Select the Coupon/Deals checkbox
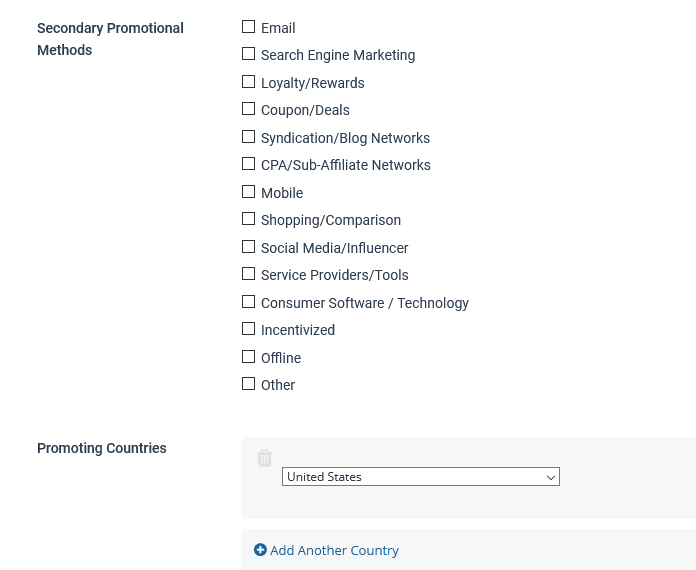This screenshot has width=696, height=570. point(249,109)
